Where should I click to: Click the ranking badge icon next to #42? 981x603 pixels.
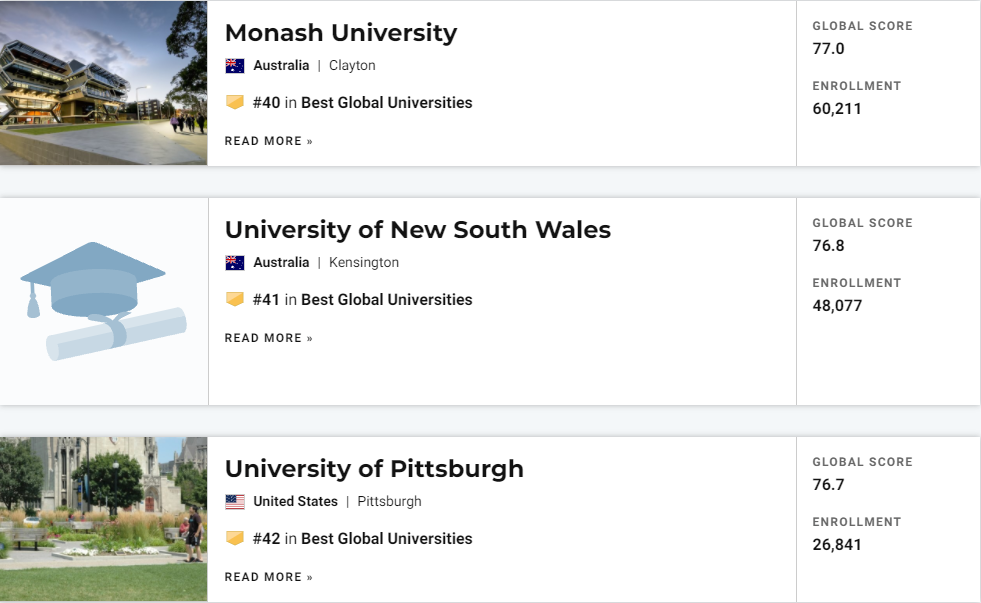tap(235, 538)
